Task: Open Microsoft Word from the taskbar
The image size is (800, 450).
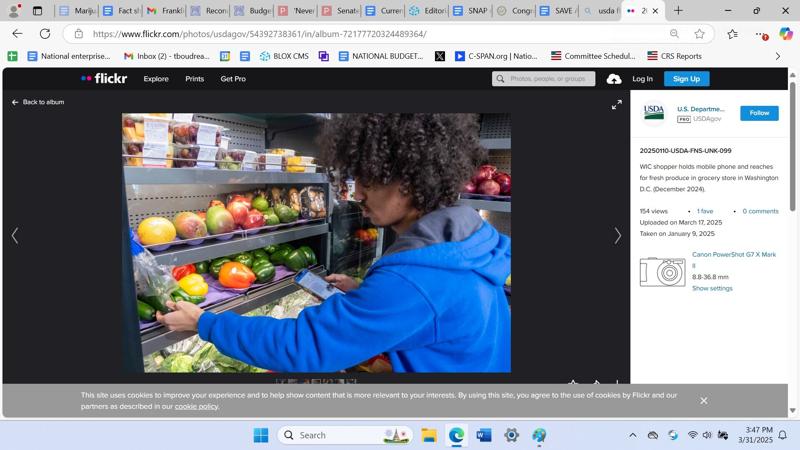Action: 484,435
